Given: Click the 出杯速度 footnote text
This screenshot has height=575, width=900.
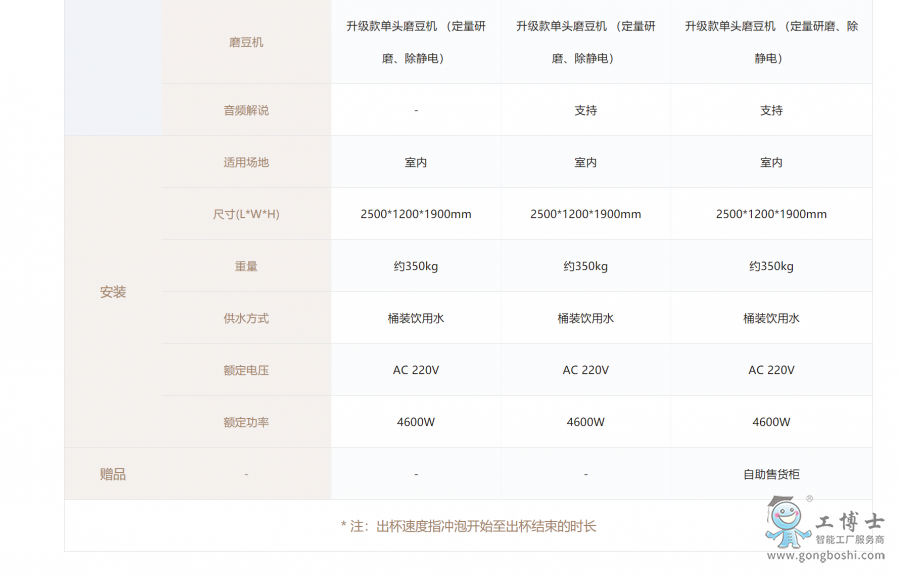Looking at the screenshot, I should click(468, 526).
